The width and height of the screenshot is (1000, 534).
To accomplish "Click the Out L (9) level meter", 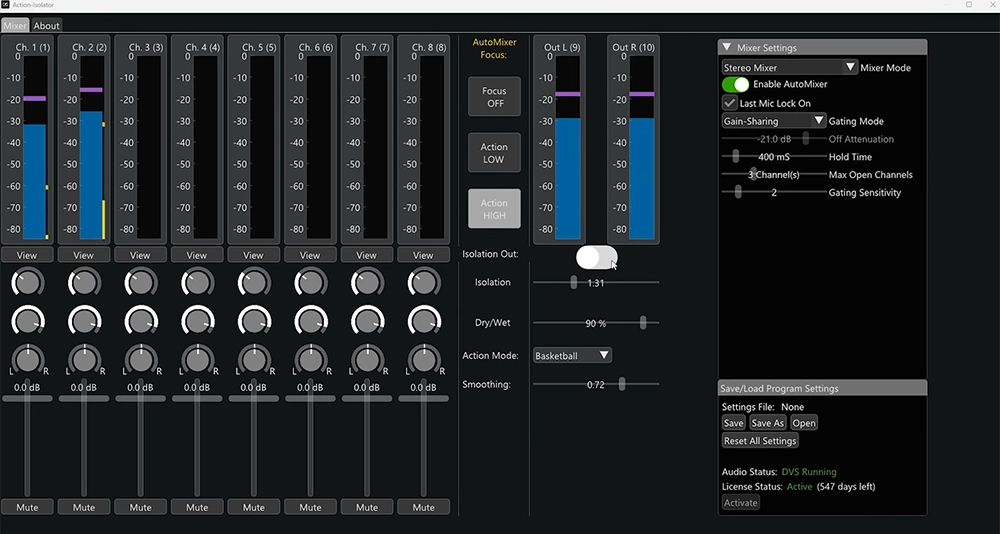I will (568, 147).
